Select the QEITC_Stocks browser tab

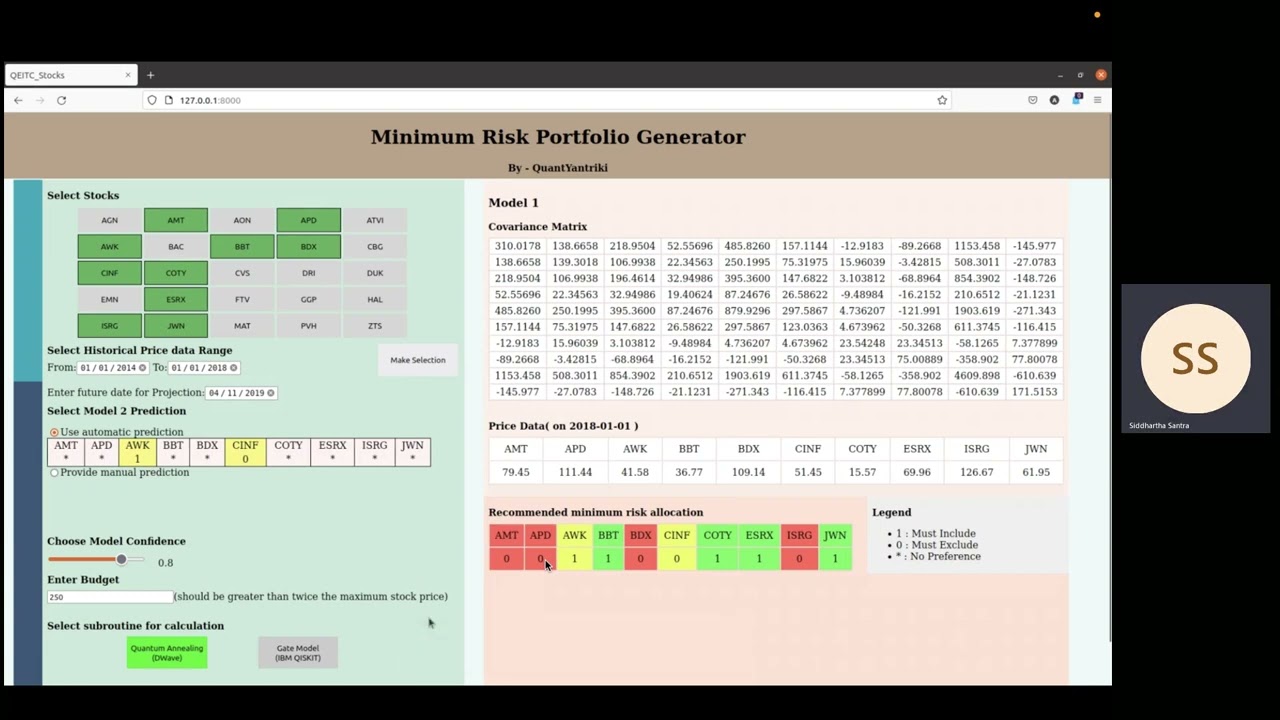[70, 75]
